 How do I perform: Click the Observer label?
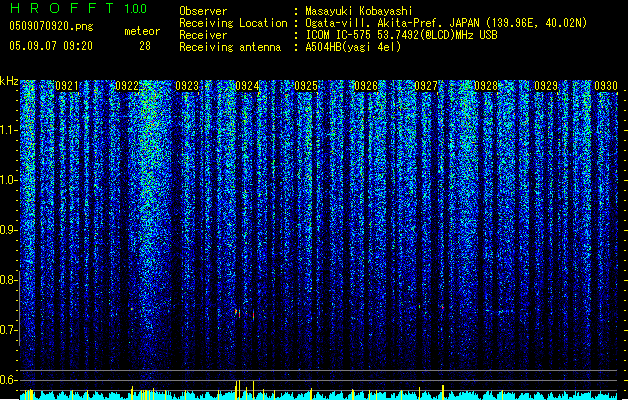point(203,11)
